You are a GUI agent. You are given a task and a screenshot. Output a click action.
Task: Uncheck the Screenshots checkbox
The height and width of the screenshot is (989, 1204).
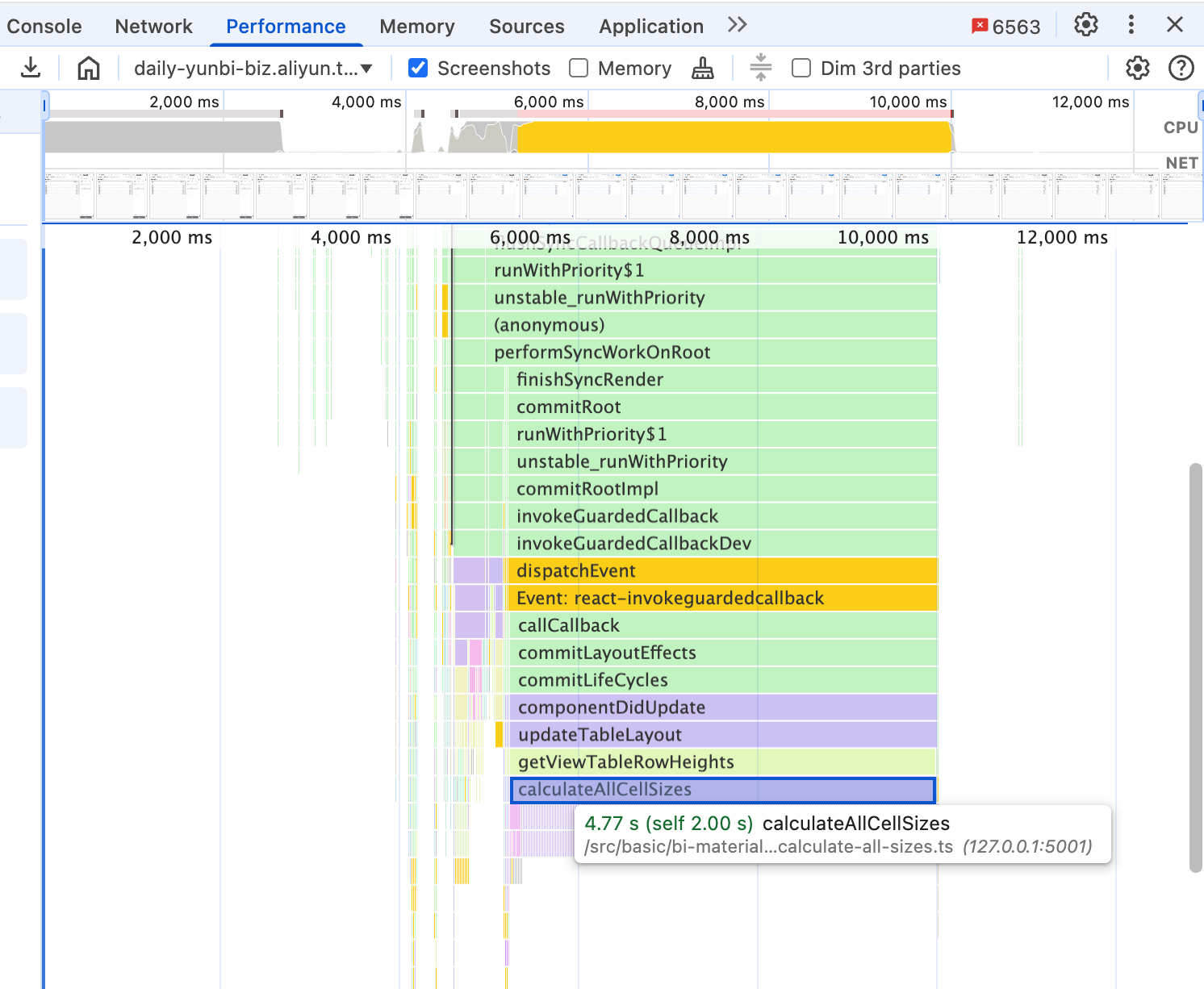pyautogui.click(x=418, y=68)
